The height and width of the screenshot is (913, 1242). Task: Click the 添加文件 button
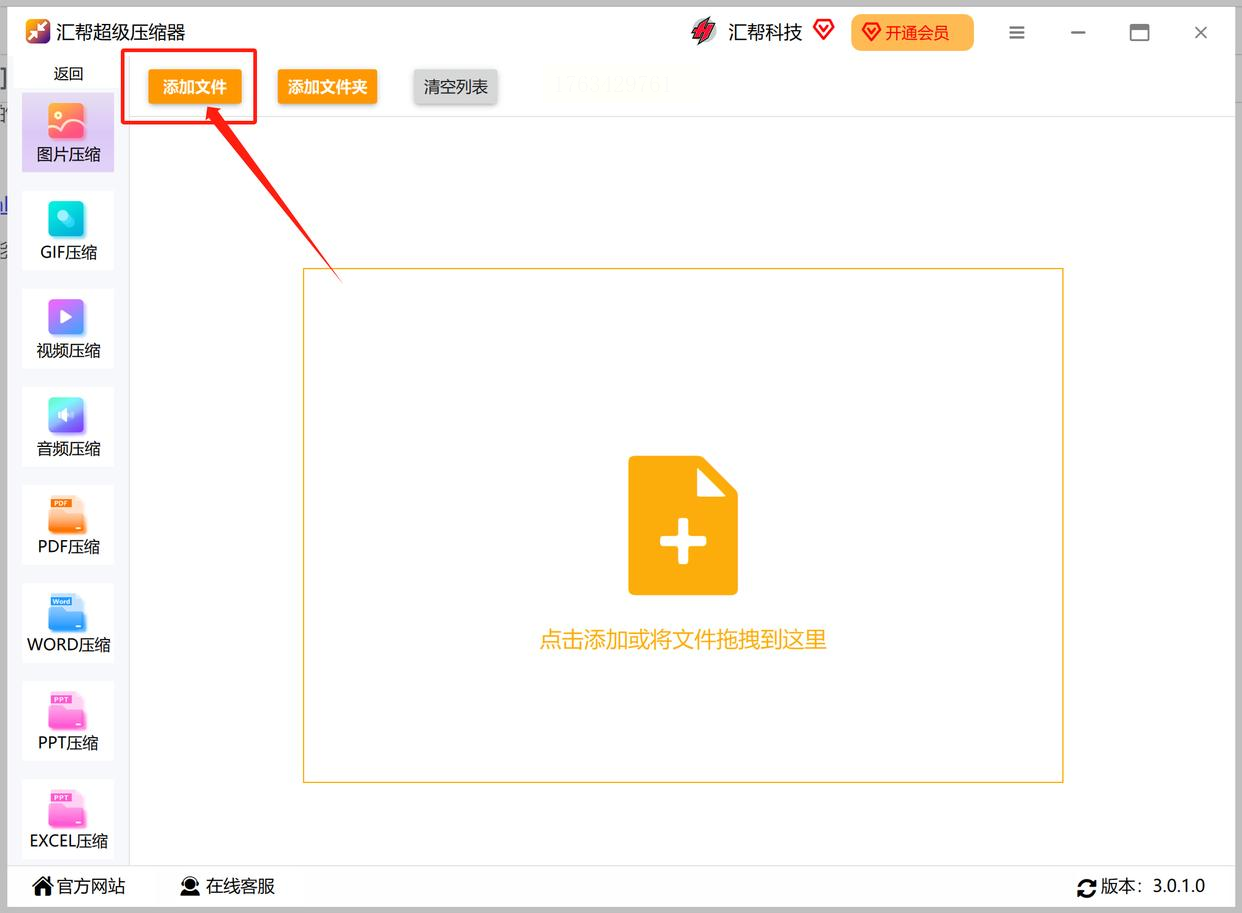pyautogui.click(x=195, y=87)
